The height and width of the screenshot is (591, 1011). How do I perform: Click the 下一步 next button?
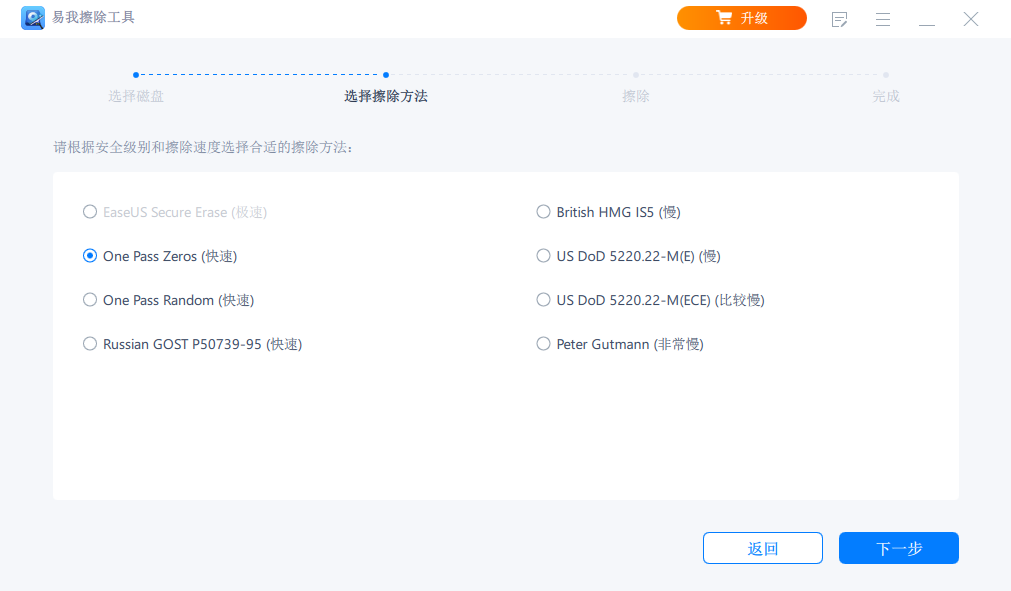pos(899,548)
